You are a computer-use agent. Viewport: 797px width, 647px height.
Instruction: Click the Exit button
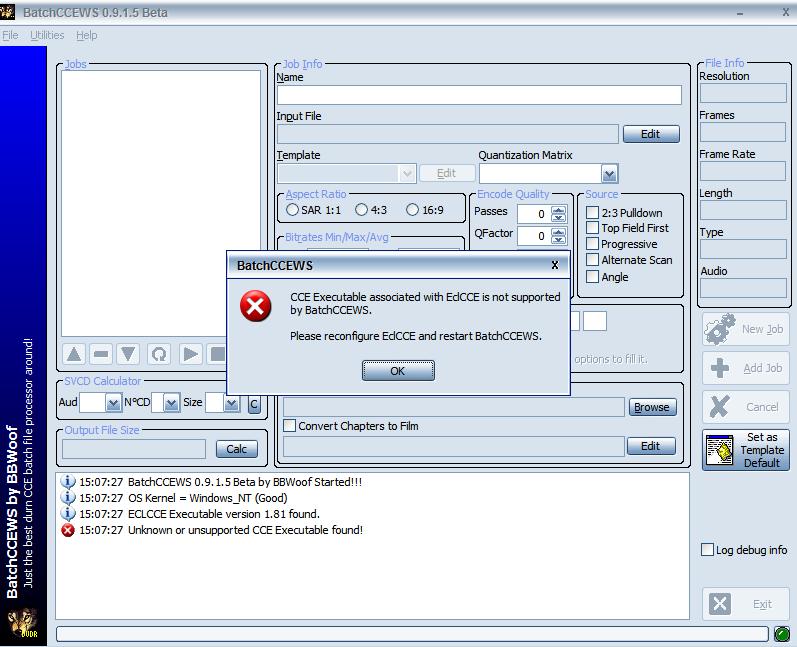click(746, 604)
